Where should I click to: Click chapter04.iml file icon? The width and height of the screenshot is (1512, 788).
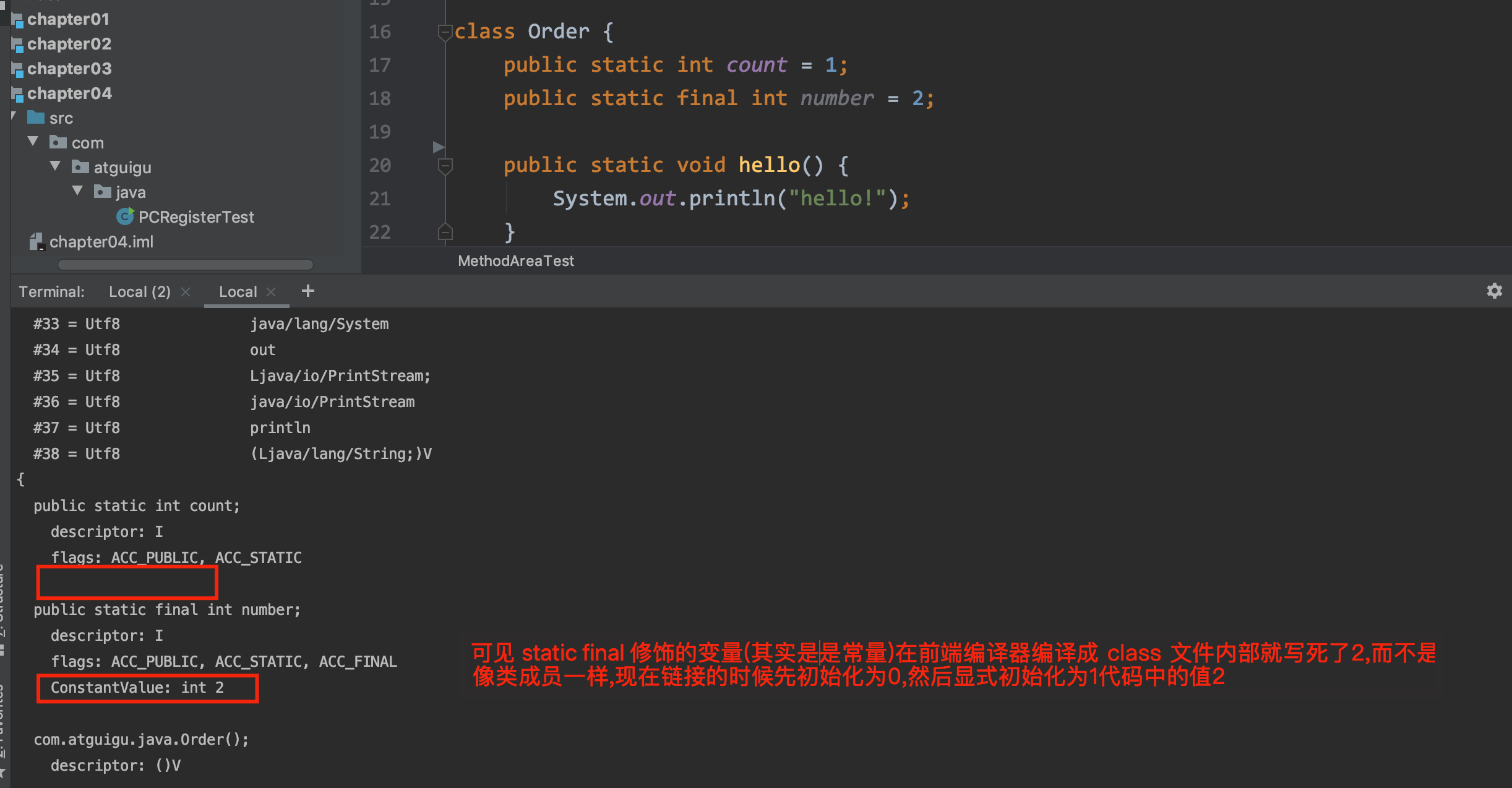point(37,242)
